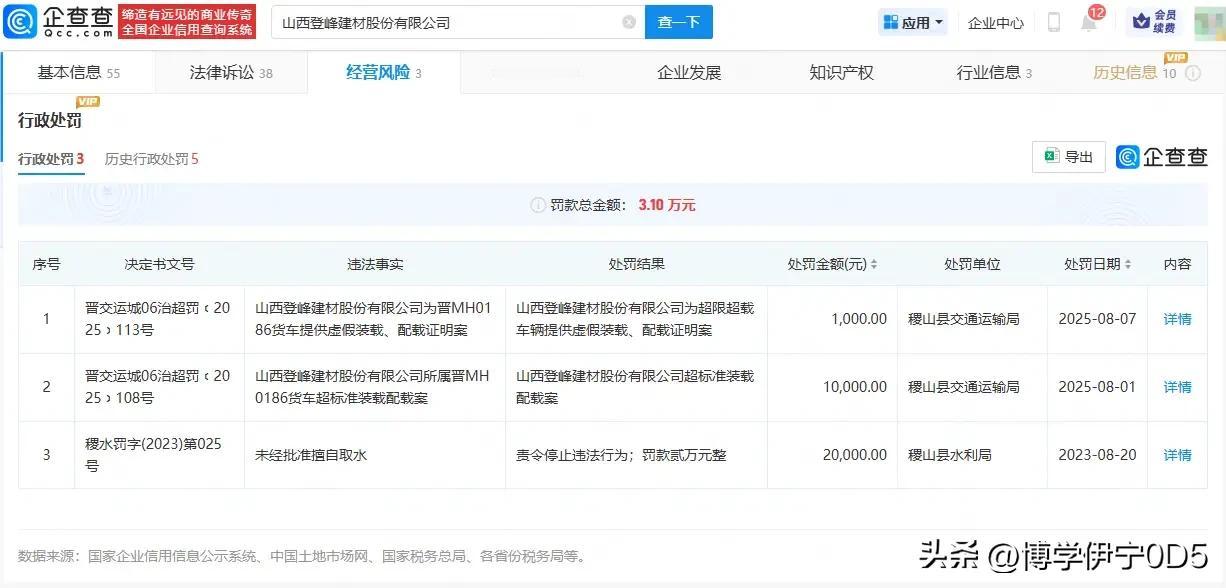Open the 知识产权 tab
Screen dimensions: 1226x588
(x=841, y=73)
